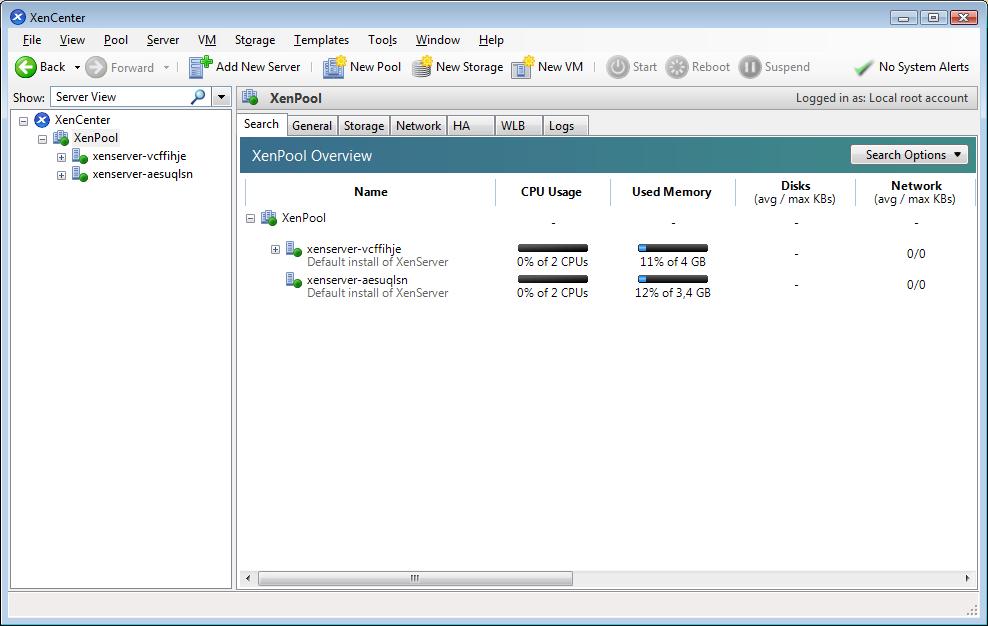Open the Tools menu
This screenshot has width=988, height=626.
click(x=382, y=40)
